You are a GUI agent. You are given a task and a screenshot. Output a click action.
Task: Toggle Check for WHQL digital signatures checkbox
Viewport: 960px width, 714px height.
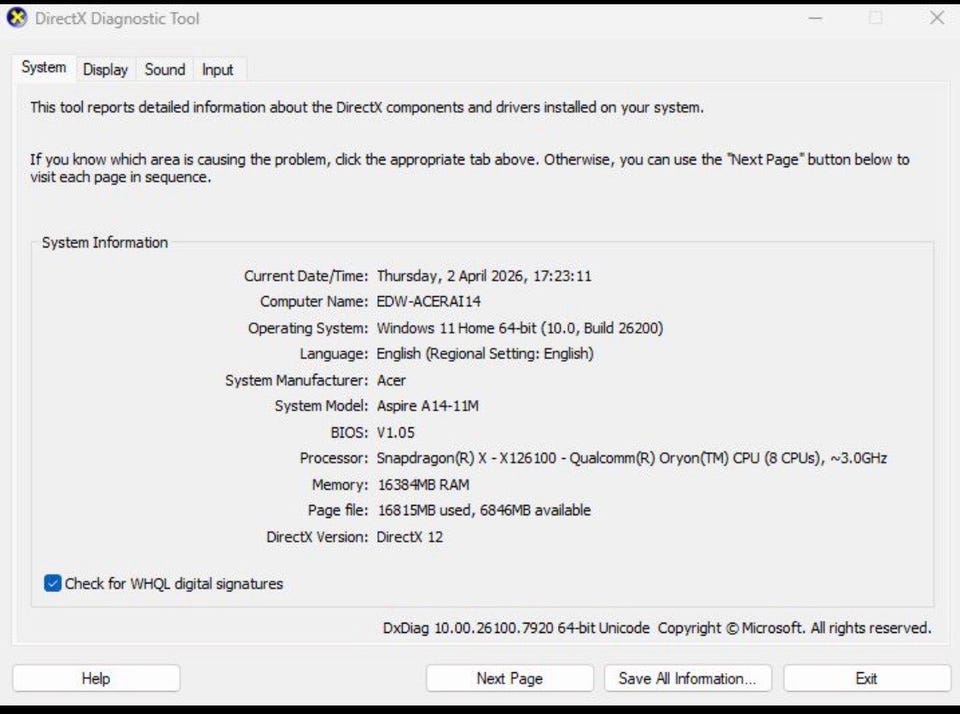[53, 584]
